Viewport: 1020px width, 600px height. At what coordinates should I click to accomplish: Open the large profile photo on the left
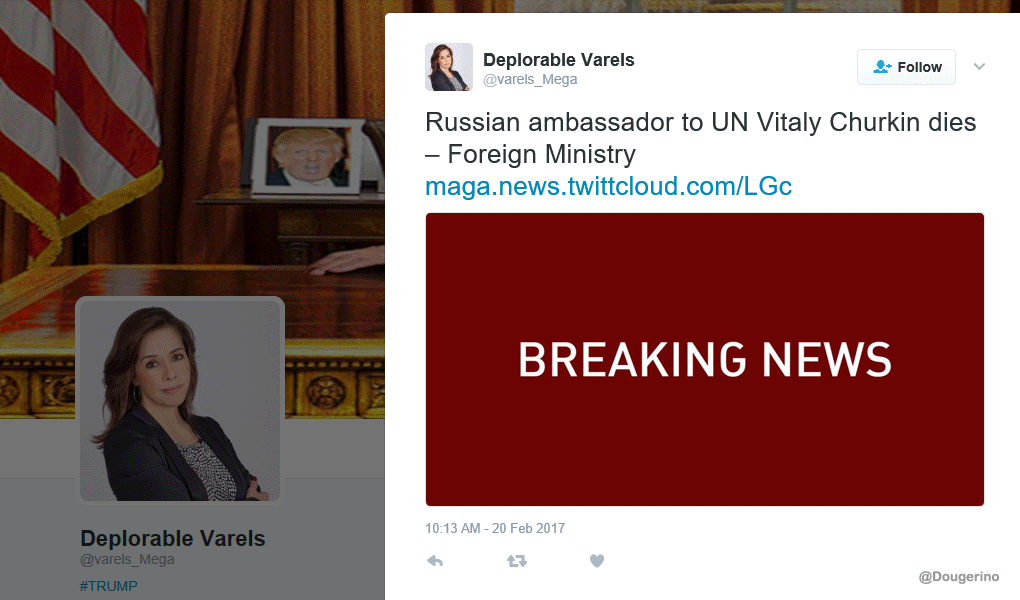[x=180, y=400]
